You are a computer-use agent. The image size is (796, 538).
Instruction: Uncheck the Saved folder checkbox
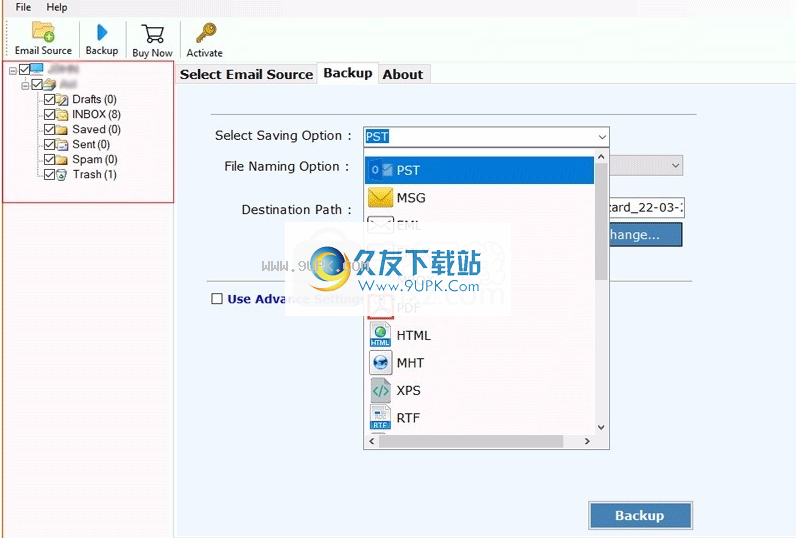point(49,129)
